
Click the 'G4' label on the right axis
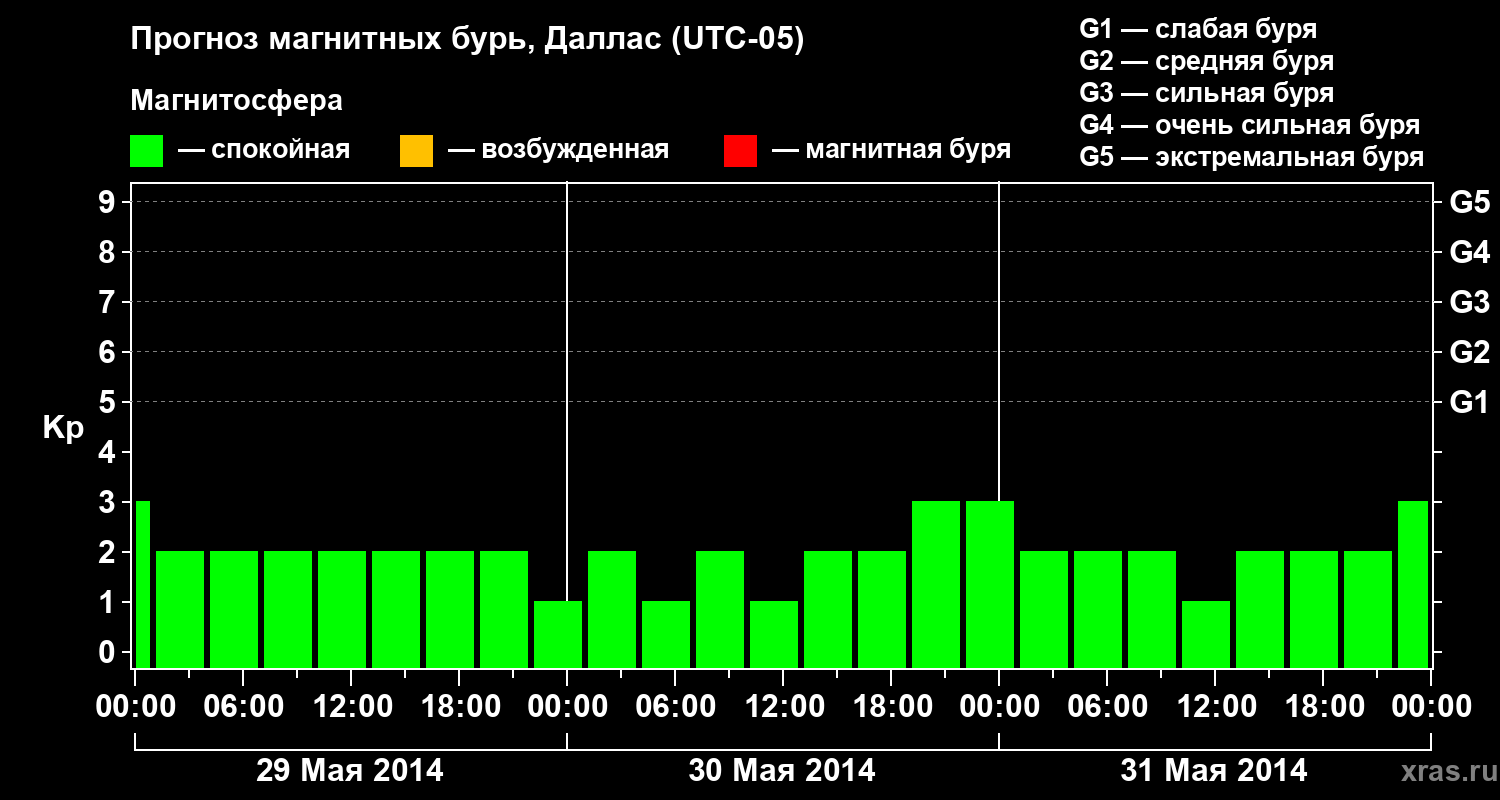[1469, 253]
